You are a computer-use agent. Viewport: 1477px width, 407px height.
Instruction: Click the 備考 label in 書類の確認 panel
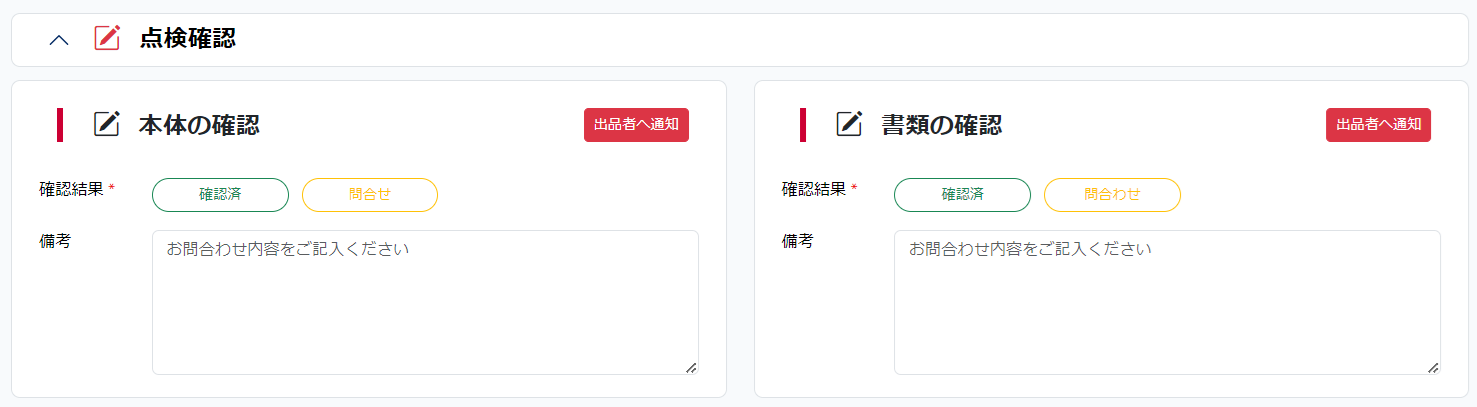pyautogui.click(x=797, y=241)
